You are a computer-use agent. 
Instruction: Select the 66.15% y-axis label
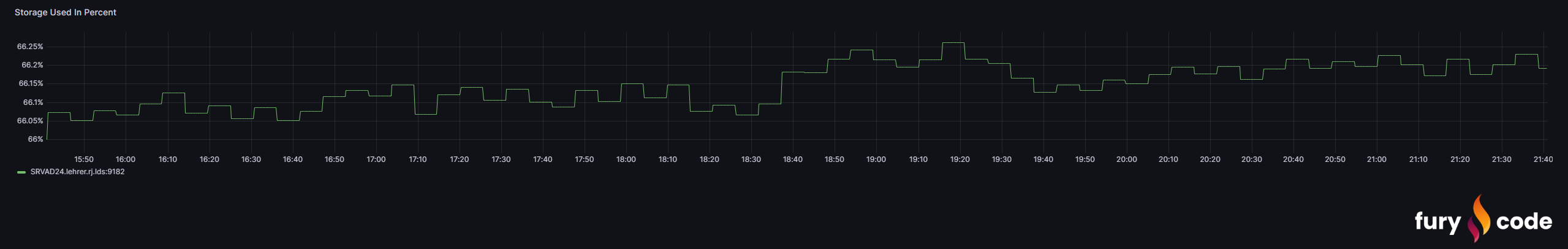point(31,83)
